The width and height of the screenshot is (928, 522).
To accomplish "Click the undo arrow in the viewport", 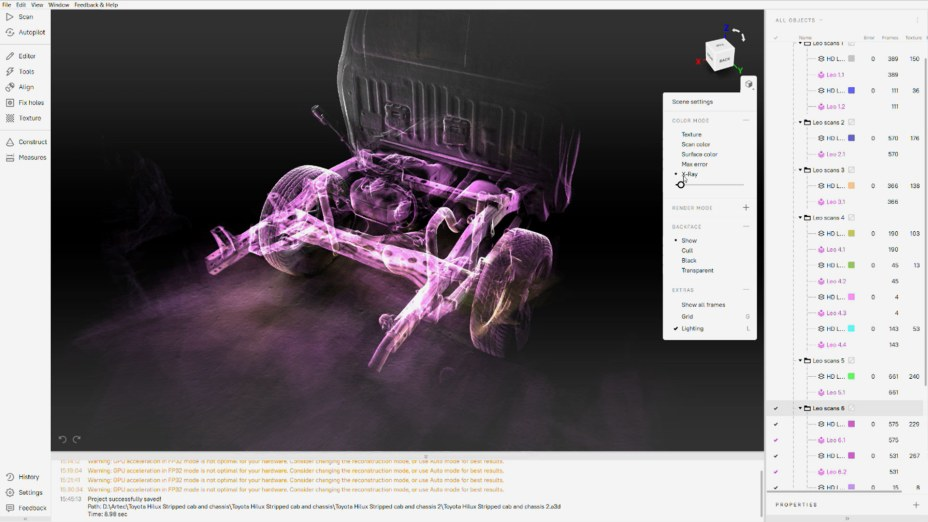I will [x=62, y=439].
